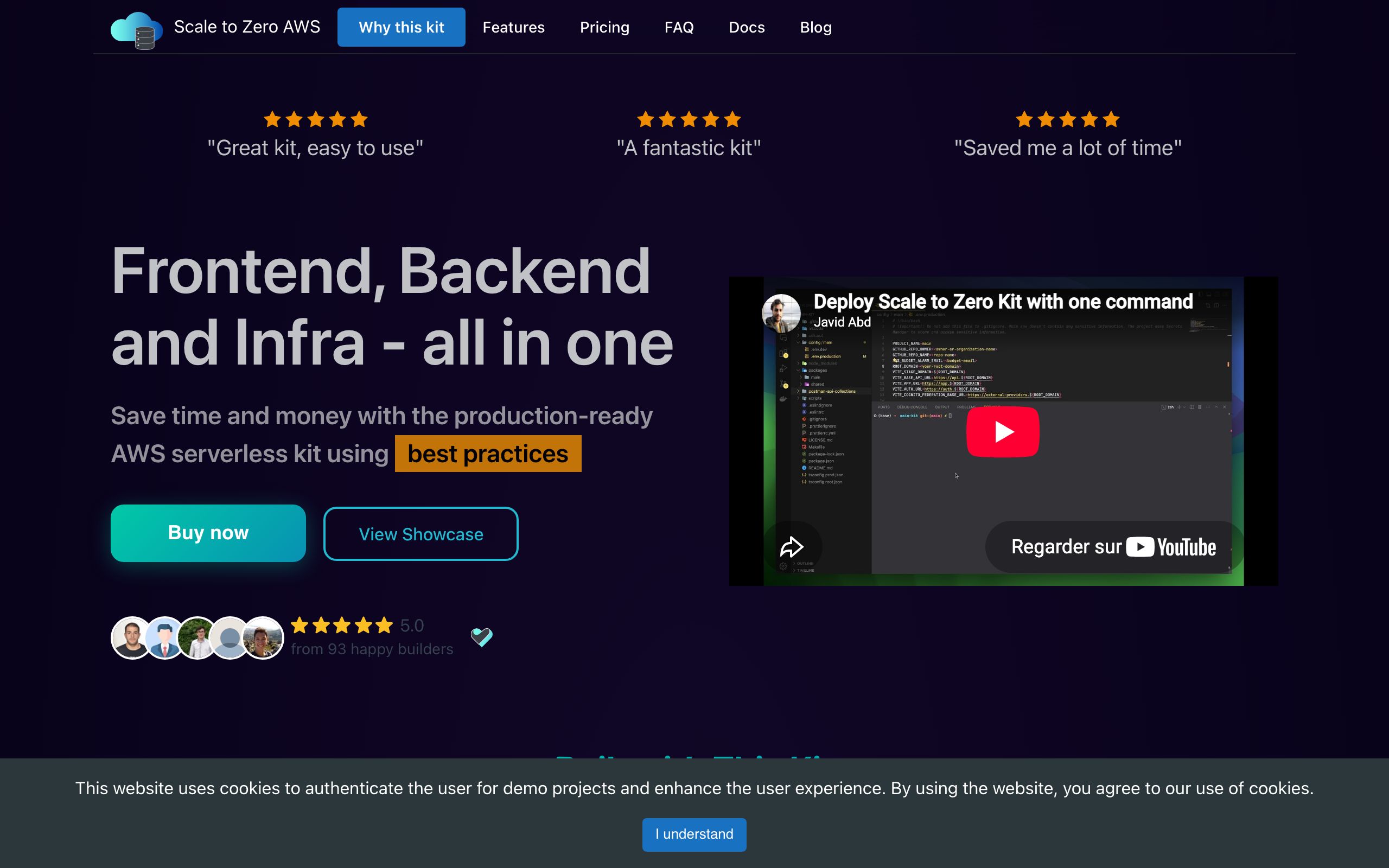Click Javid Abd channel name
1389x868 pixels.
842,322
